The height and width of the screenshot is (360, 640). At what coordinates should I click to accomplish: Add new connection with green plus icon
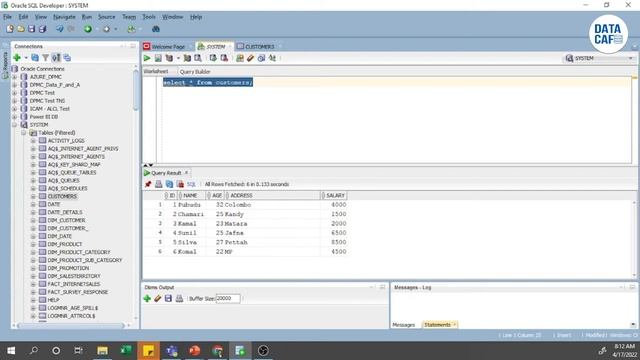pyautogui.click(x=17, y=58)
